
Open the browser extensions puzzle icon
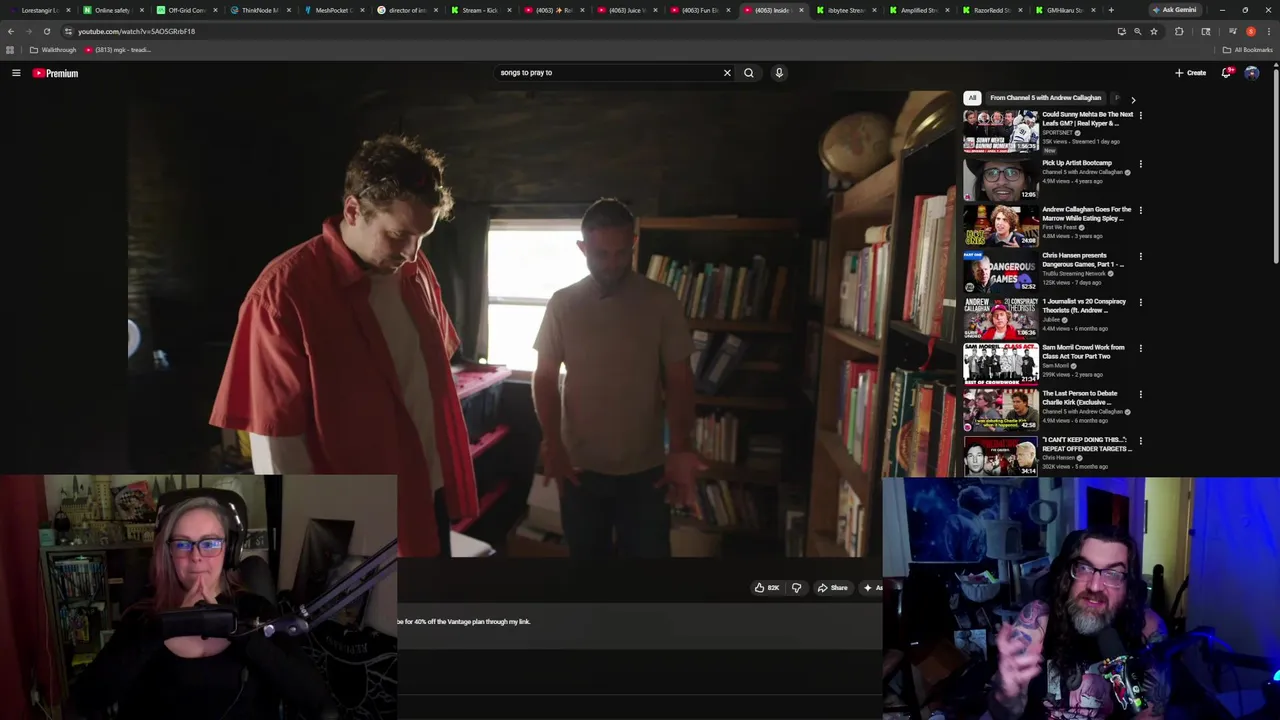point(1179,31)
